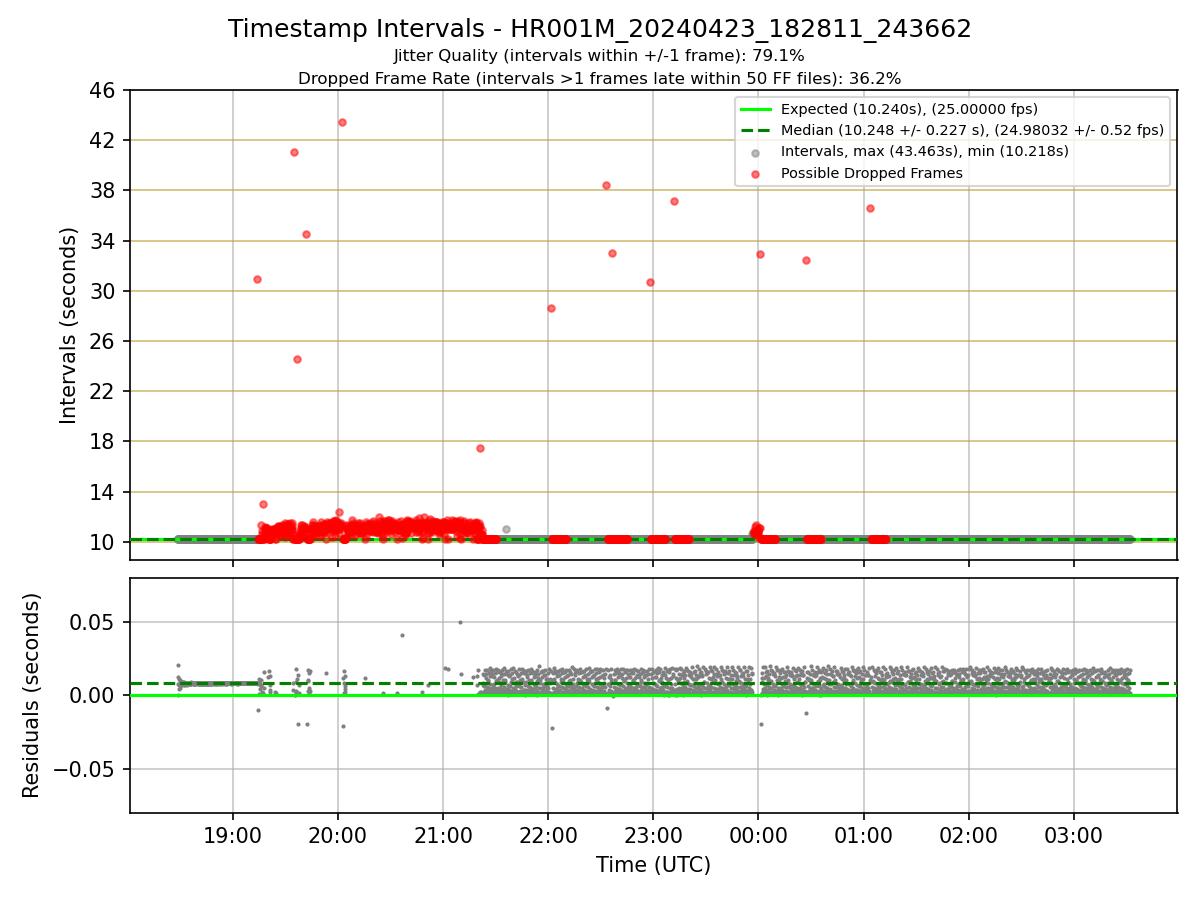
Task: Click the highest residual point near 0.05
Action: 460,622
